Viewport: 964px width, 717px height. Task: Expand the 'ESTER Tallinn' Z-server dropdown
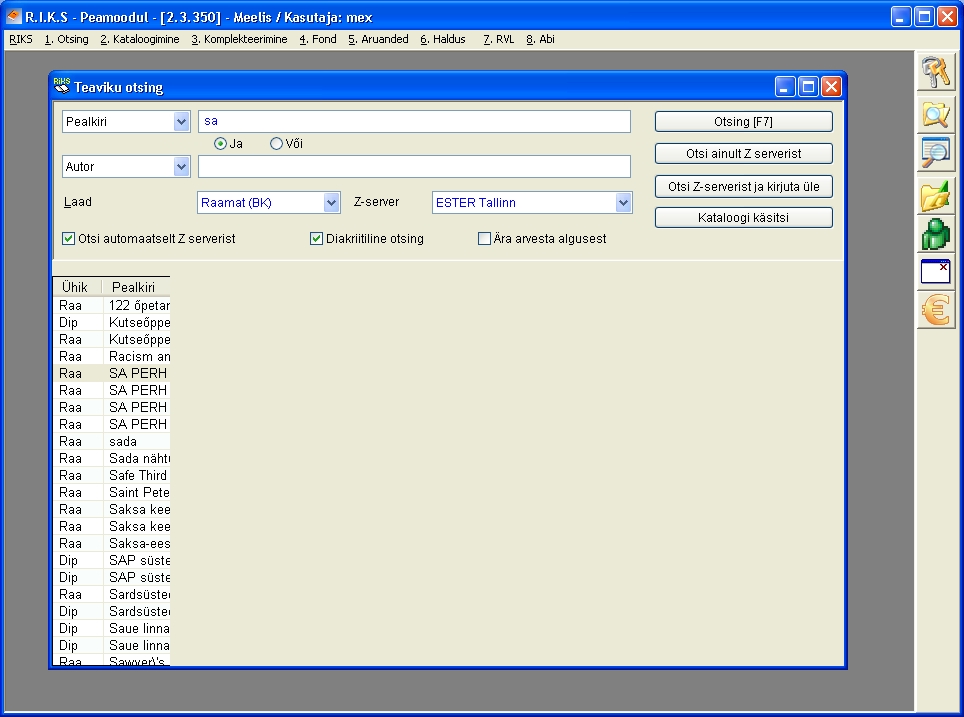624,203
